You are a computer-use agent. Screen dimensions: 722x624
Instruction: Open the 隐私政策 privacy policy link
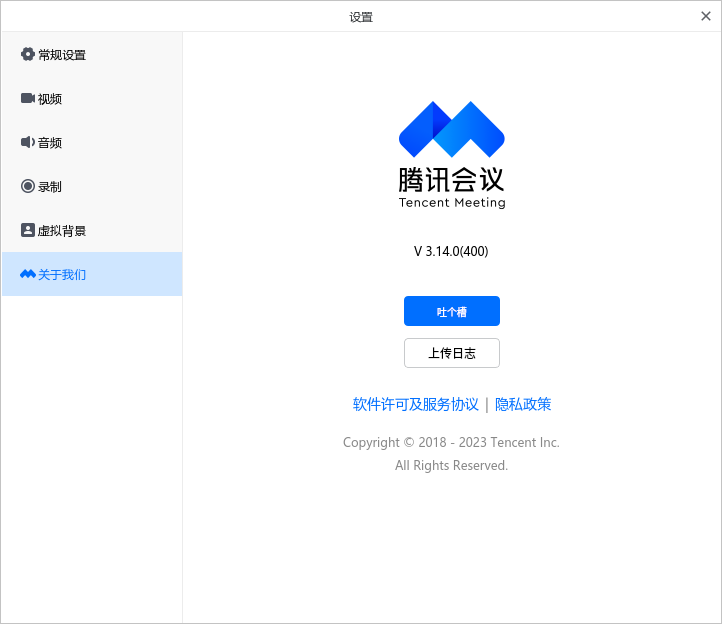tap(523, 404)
